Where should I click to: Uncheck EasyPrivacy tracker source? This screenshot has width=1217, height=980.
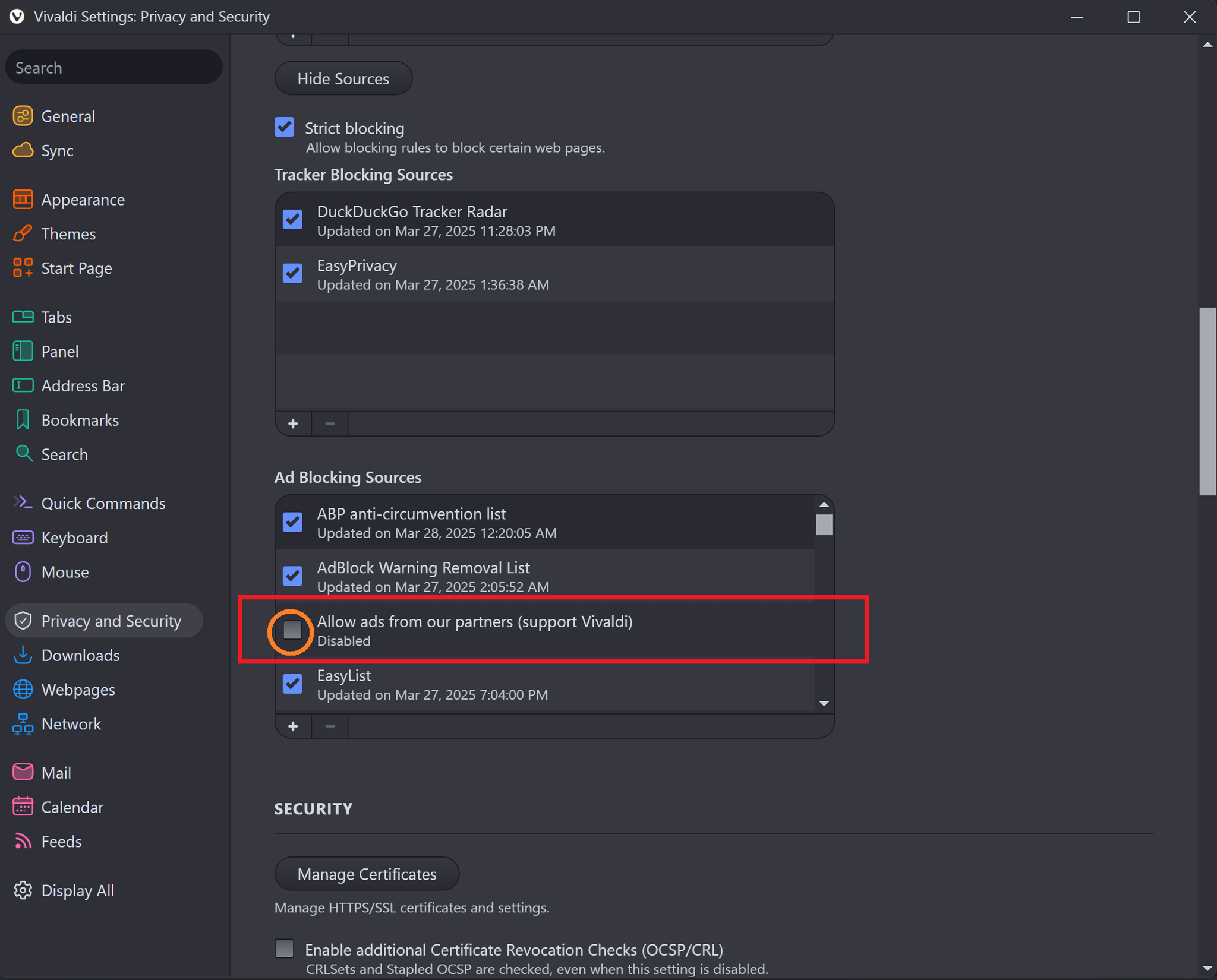tap(292, 273)
